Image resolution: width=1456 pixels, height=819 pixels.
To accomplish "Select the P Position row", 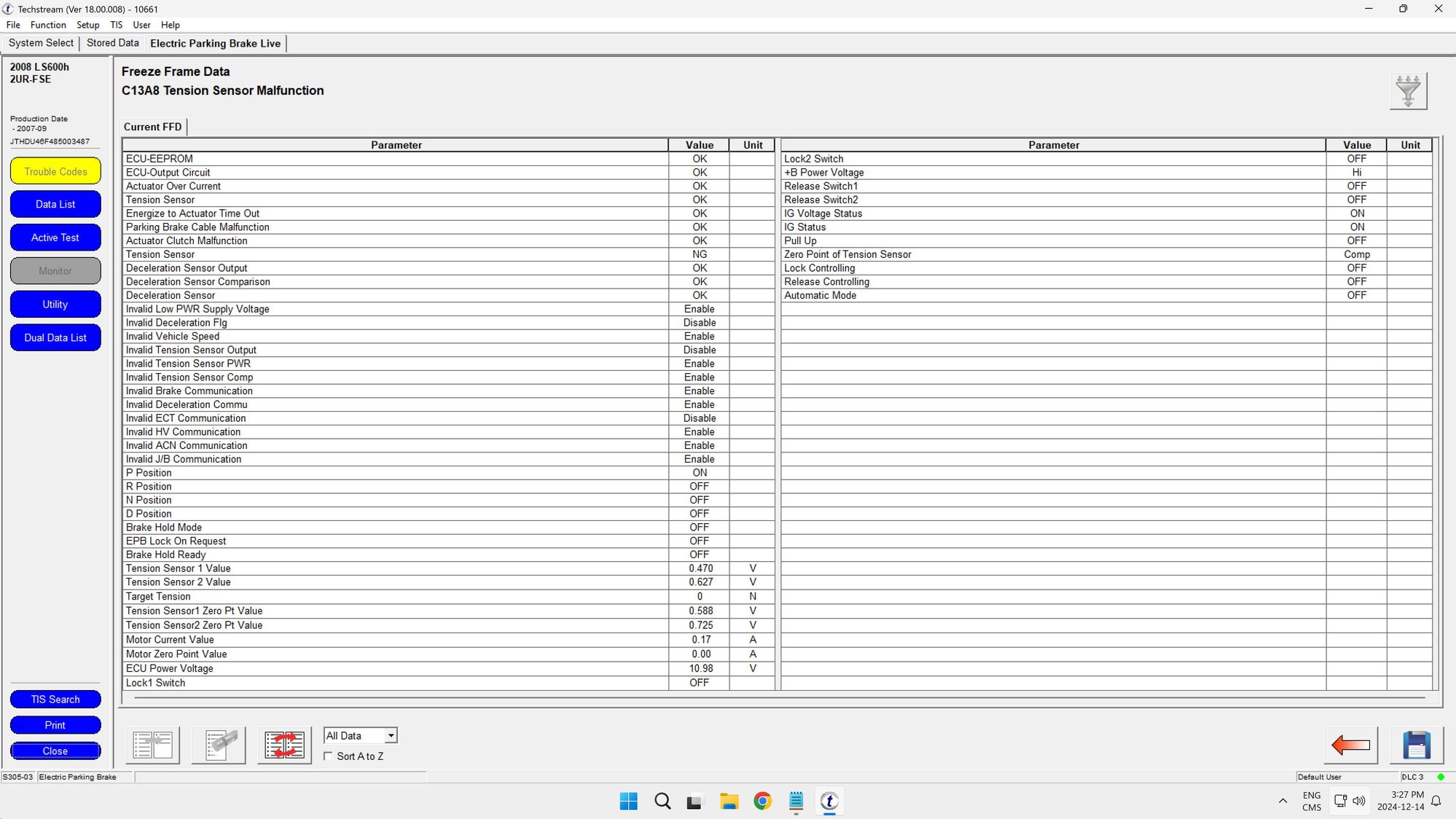I will tap(448, 473).
